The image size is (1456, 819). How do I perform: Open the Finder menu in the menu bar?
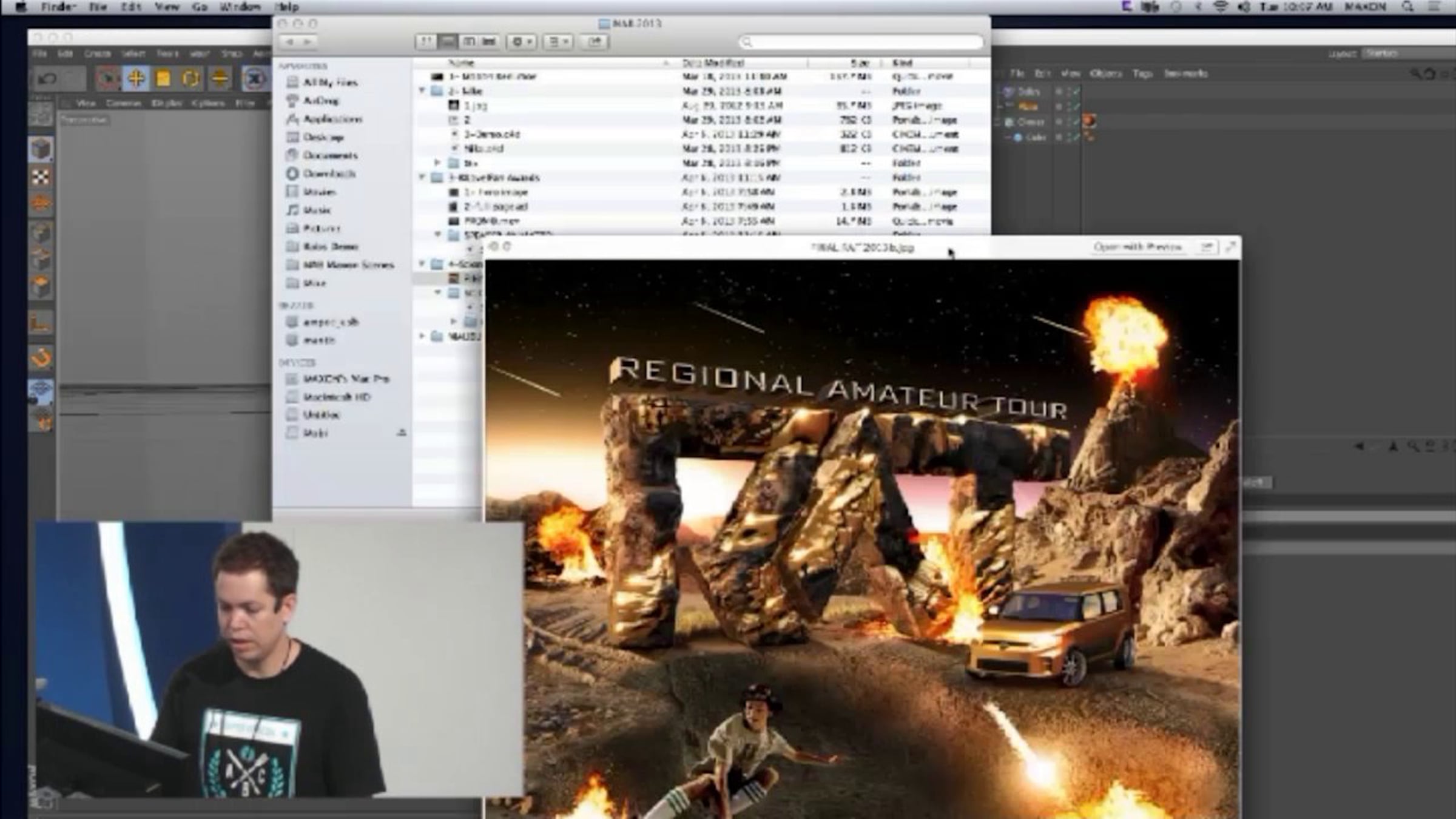coord(58,7)
